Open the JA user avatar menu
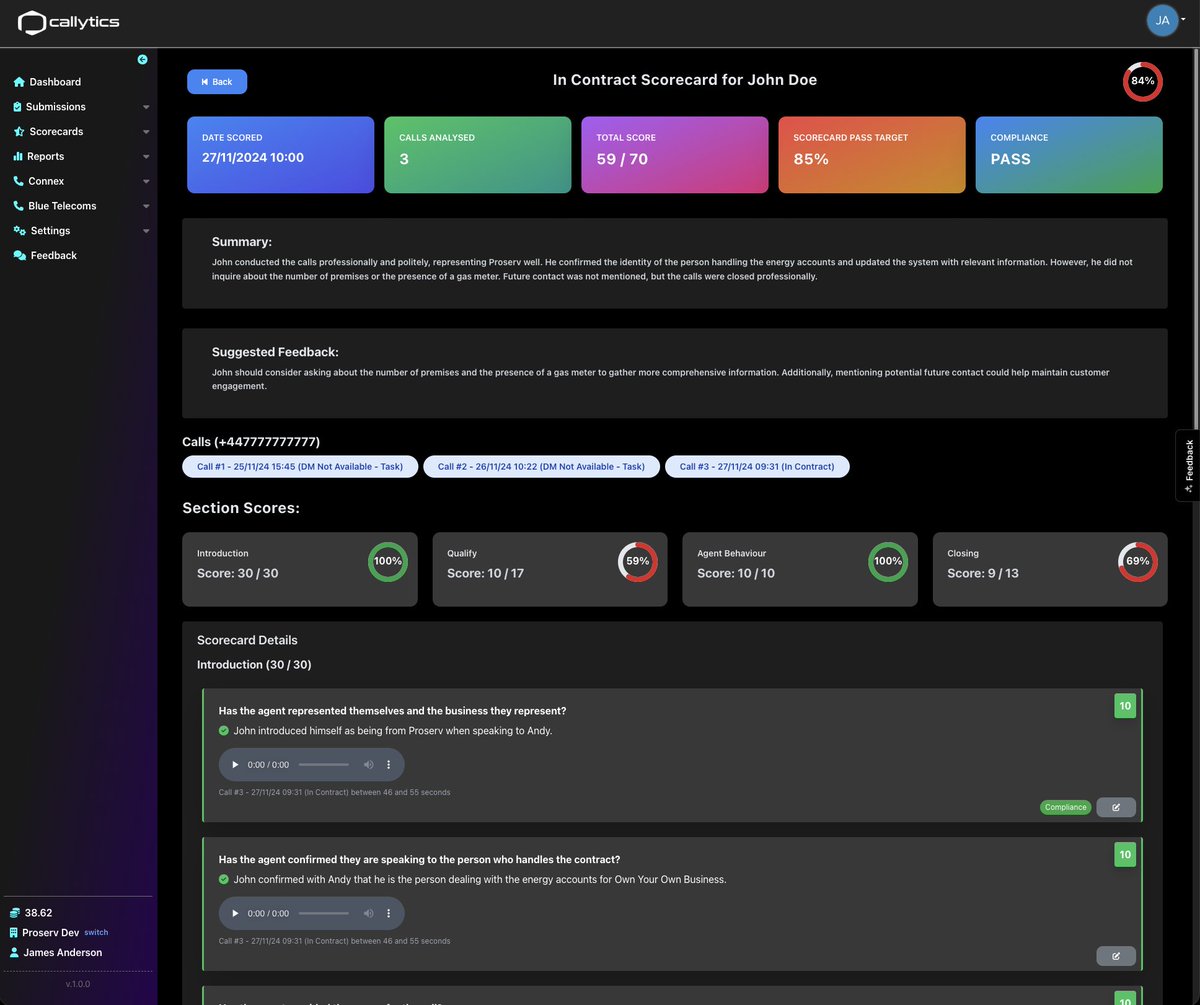1200x1005 pixels. (x=1163, y=20)
